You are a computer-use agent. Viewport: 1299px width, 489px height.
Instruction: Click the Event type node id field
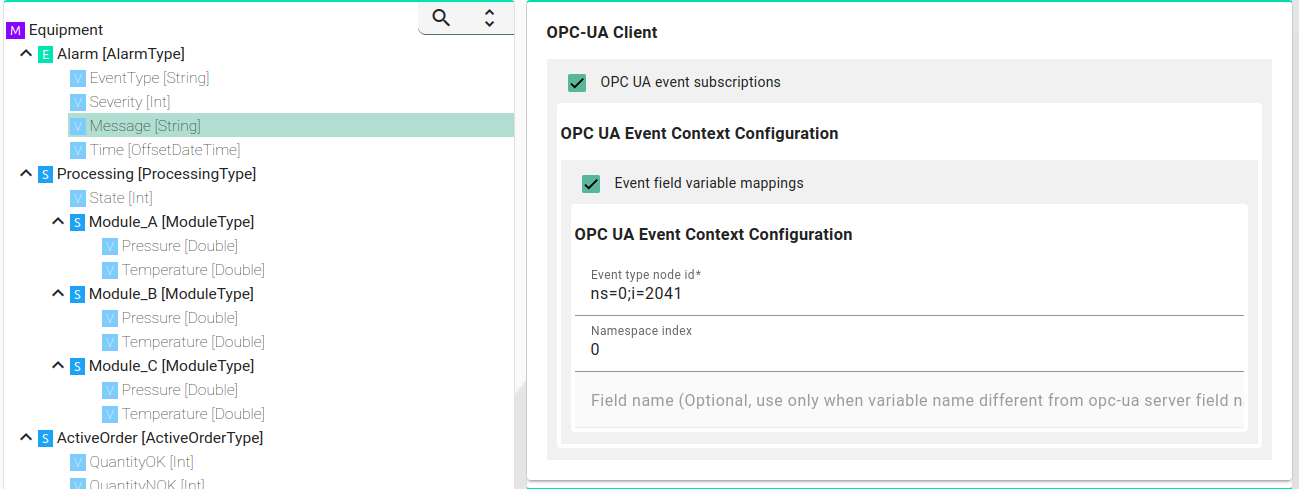click(x=909, y=288)
